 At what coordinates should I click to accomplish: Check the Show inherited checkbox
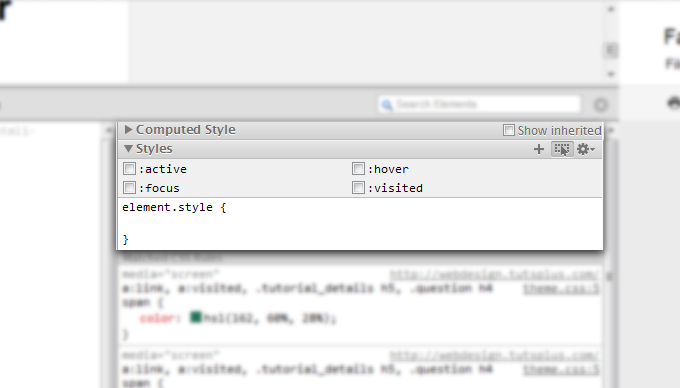[x=509, y=130]
